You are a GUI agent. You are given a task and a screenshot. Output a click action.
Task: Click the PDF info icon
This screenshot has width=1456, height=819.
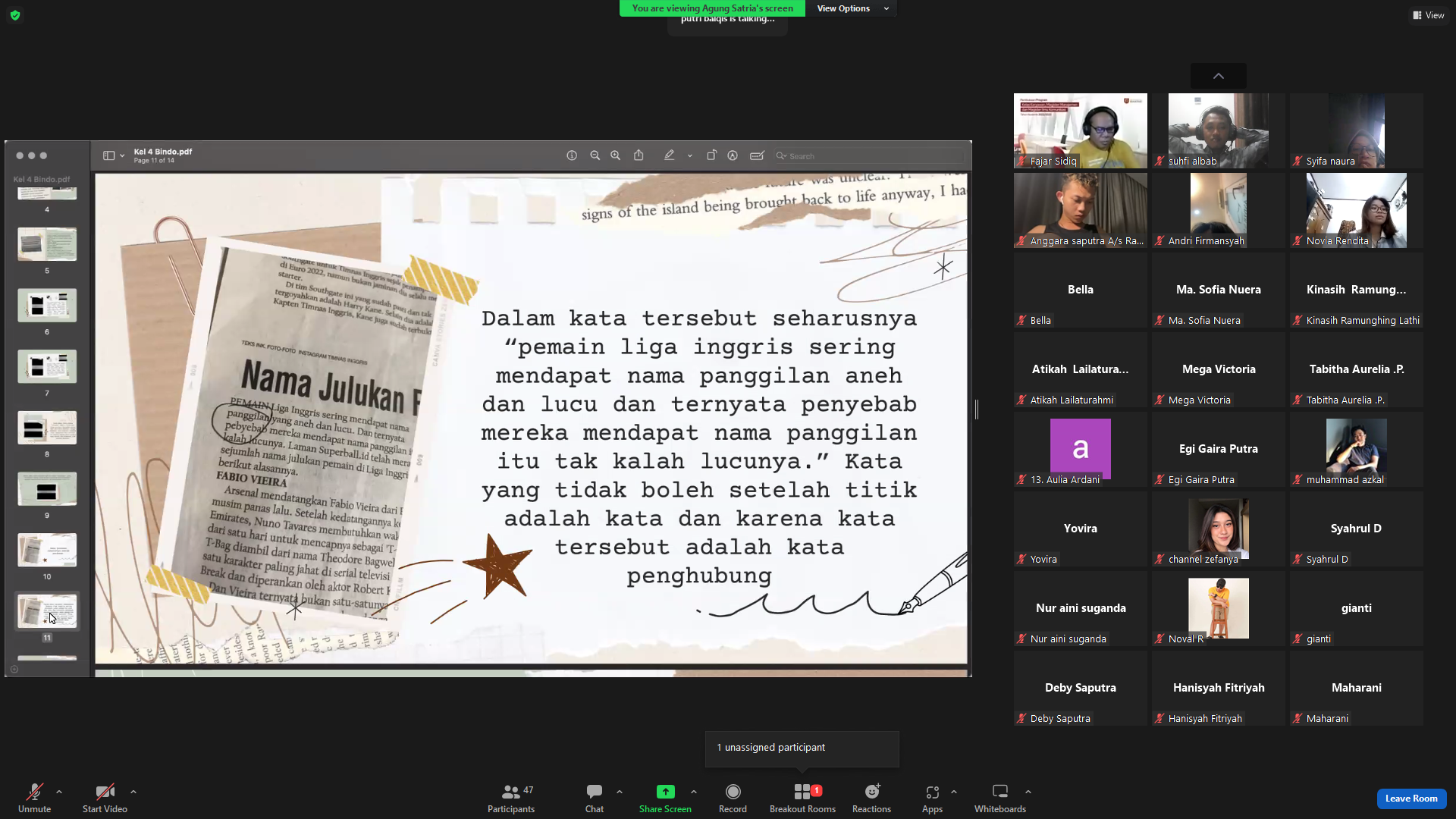tap(572, 155)
